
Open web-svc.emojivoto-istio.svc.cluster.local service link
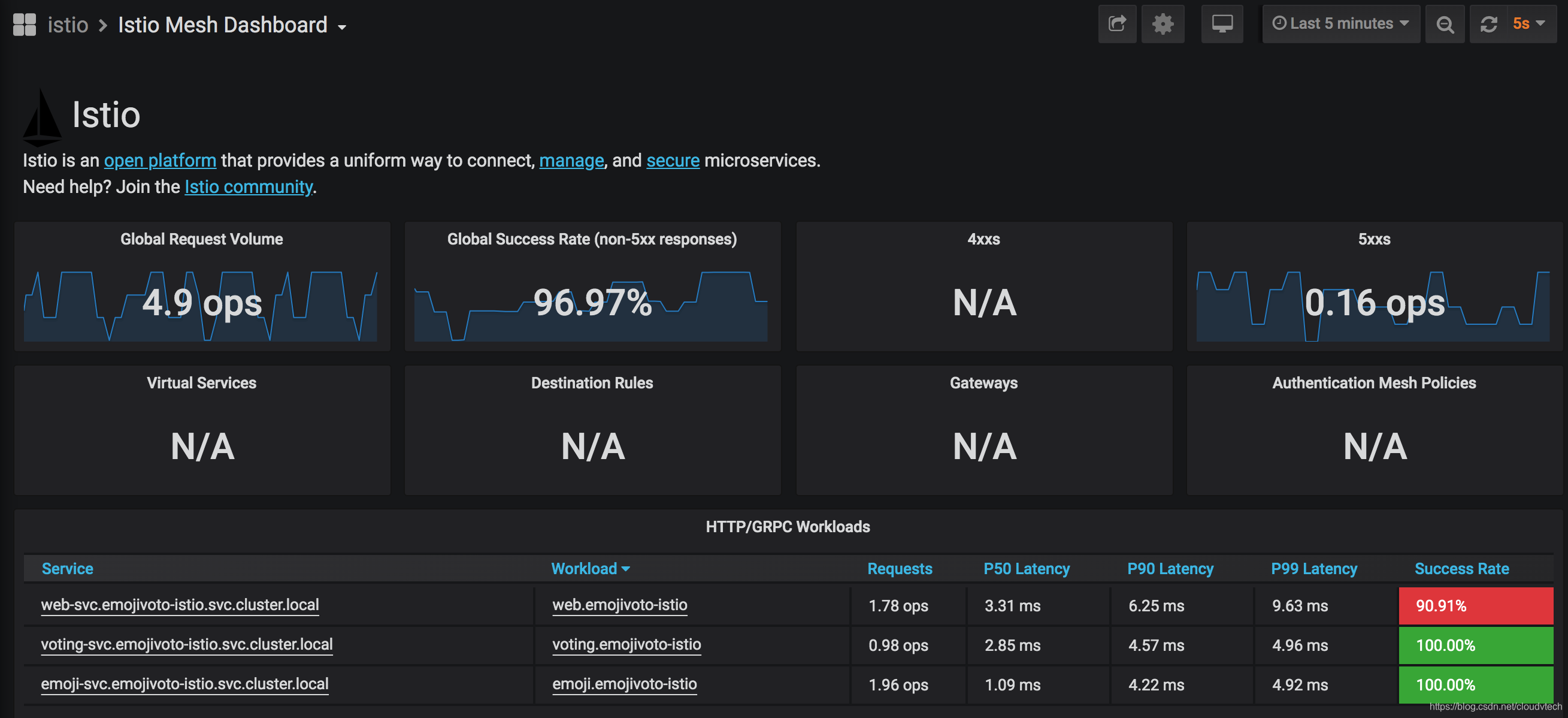coord(180,605)
